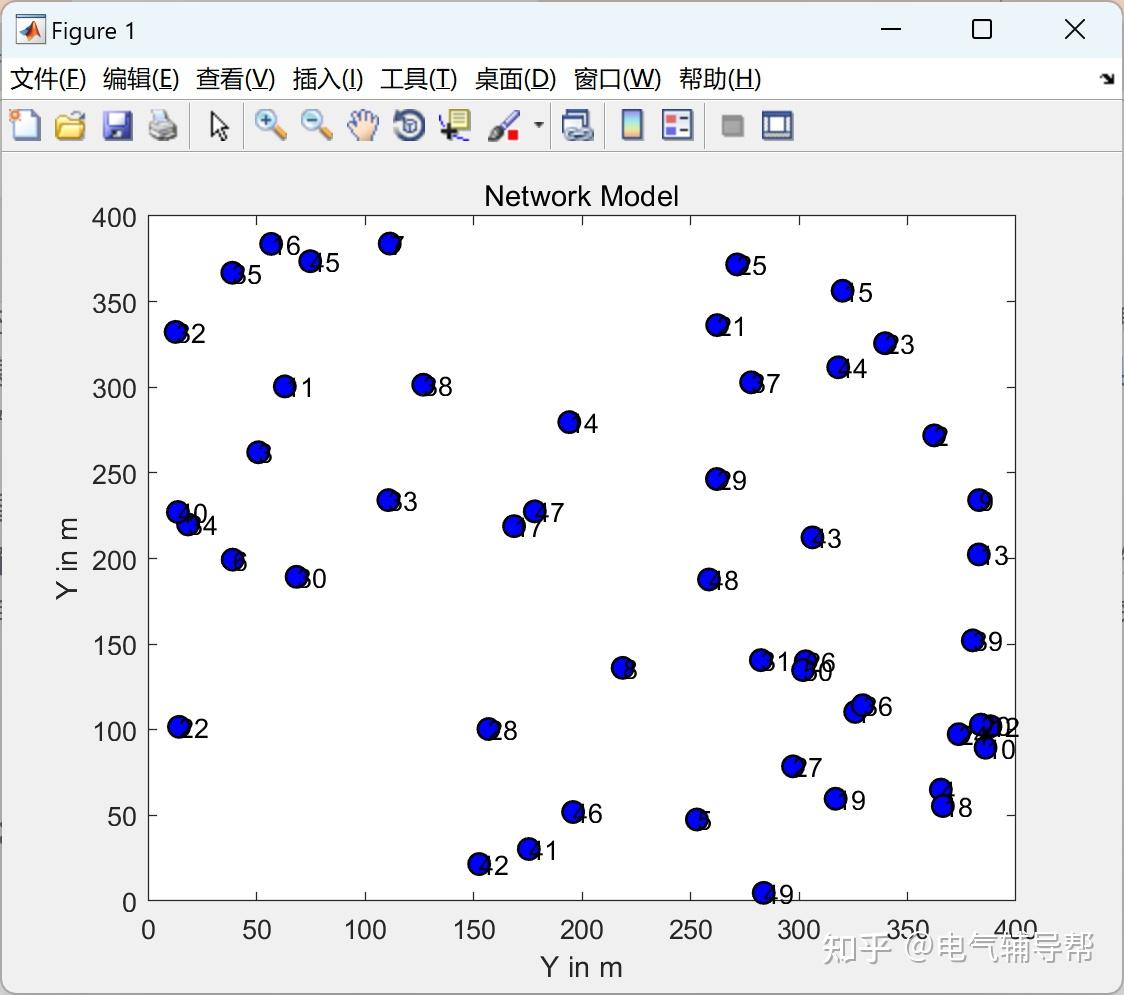Click the node point labeled 35
The height and width of the screenshot is (995, 1124).
click(x=232, y=272)
